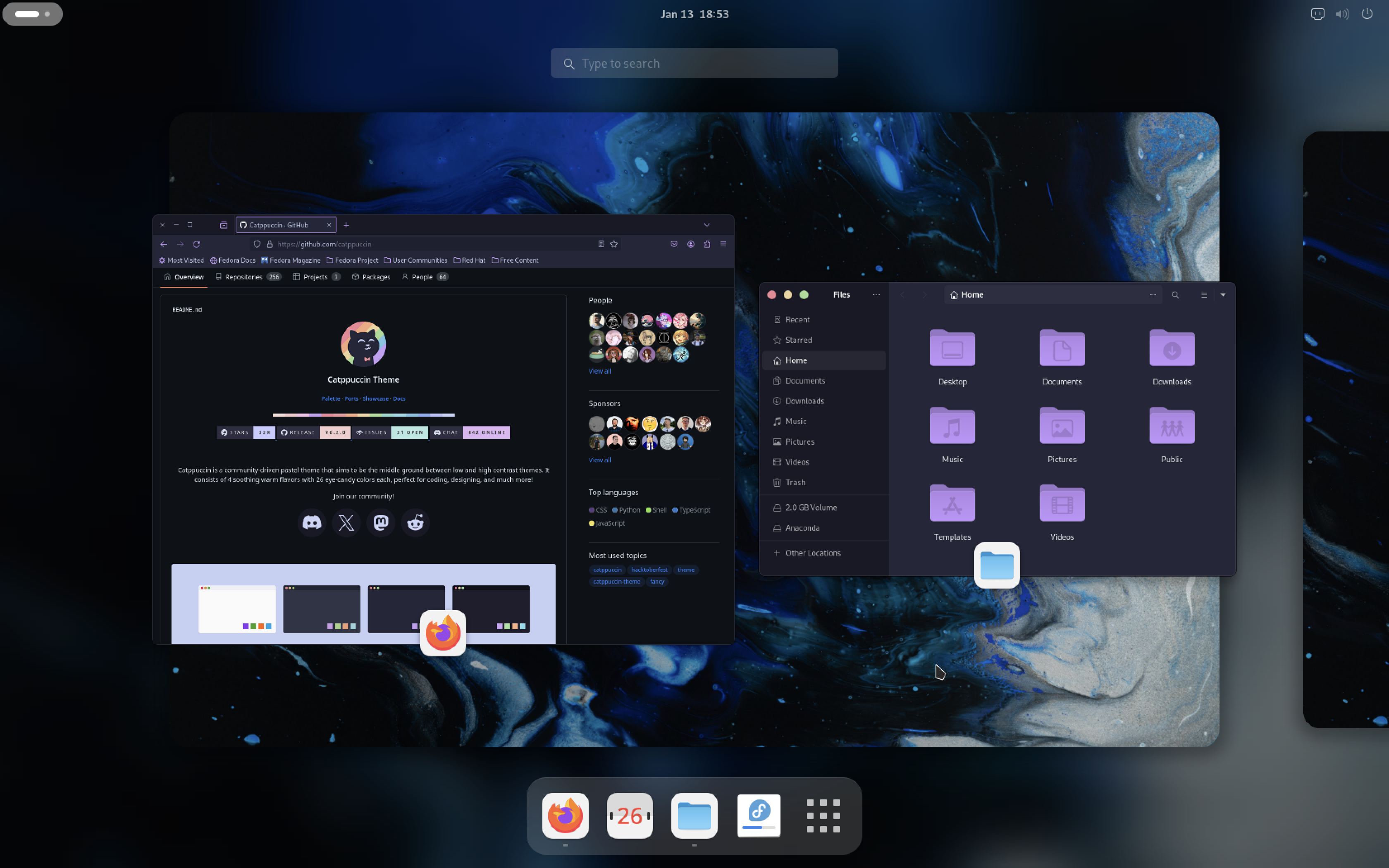Open the power menu icon in top bar
The width and height of the screenshot is (1389, 868).
tap(1367, 14)
